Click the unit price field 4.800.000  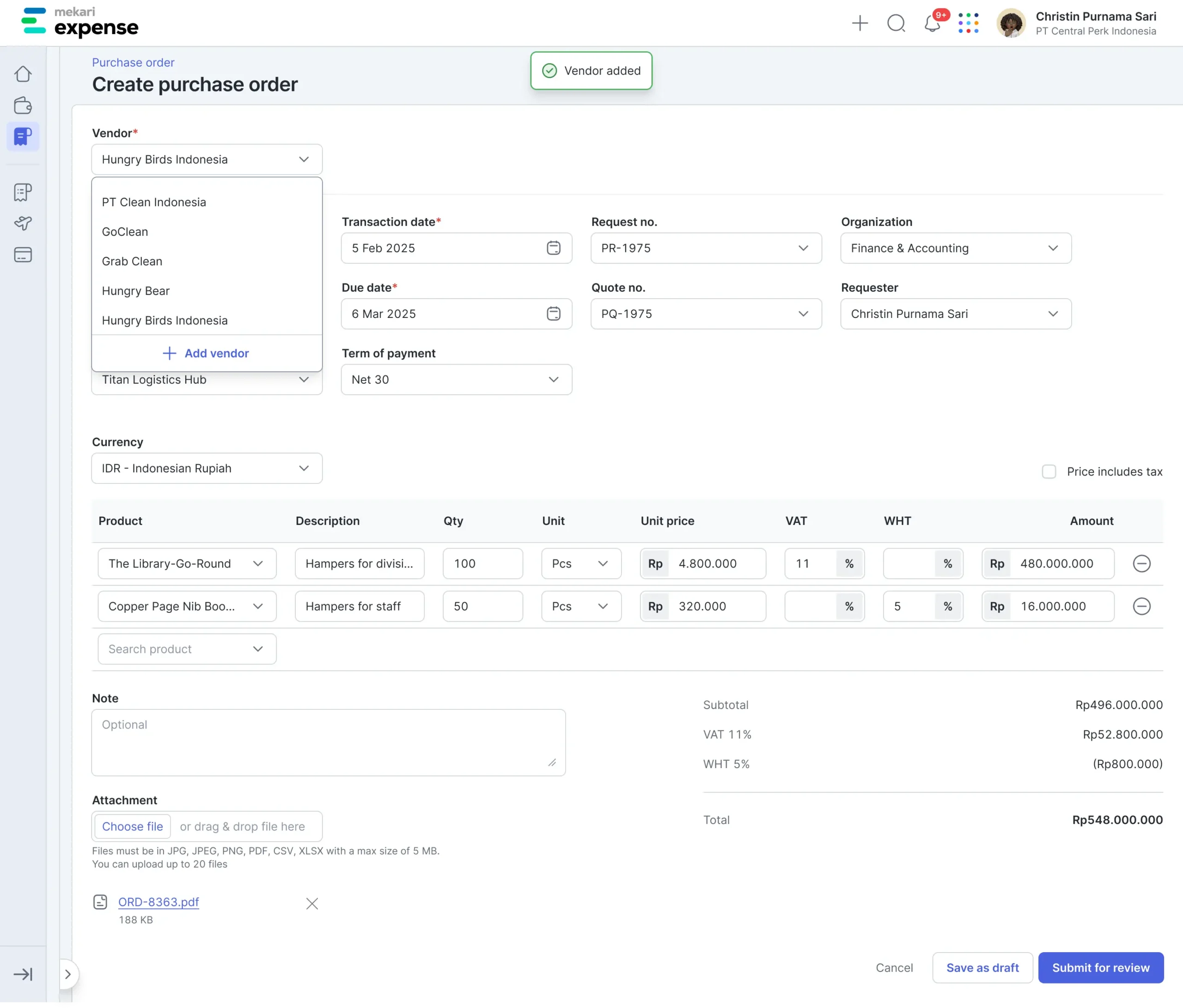[703, 564]
